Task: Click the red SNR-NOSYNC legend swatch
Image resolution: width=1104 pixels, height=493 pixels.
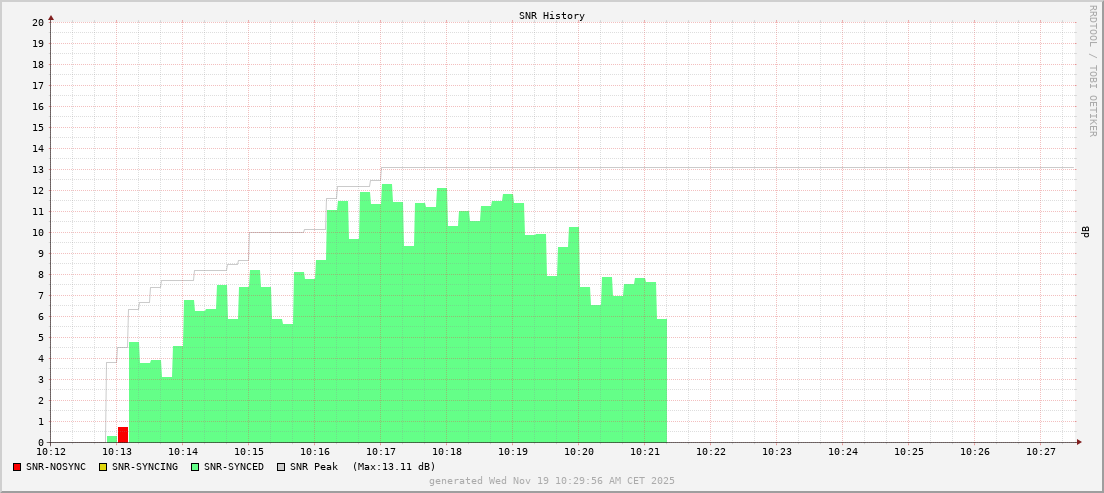Action: point(17,467)
